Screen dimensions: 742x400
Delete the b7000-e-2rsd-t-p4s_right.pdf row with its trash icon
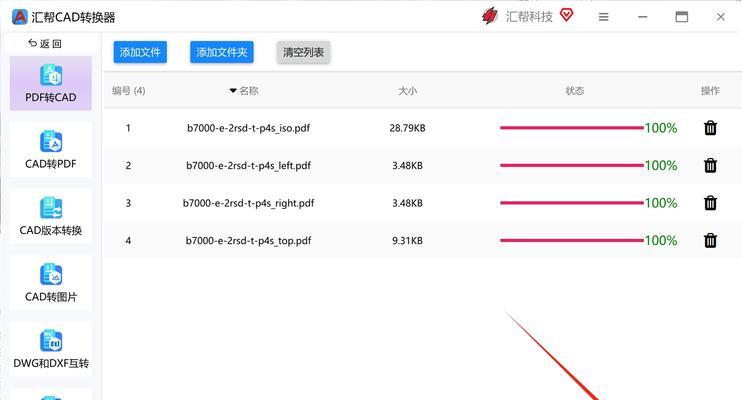710,203
